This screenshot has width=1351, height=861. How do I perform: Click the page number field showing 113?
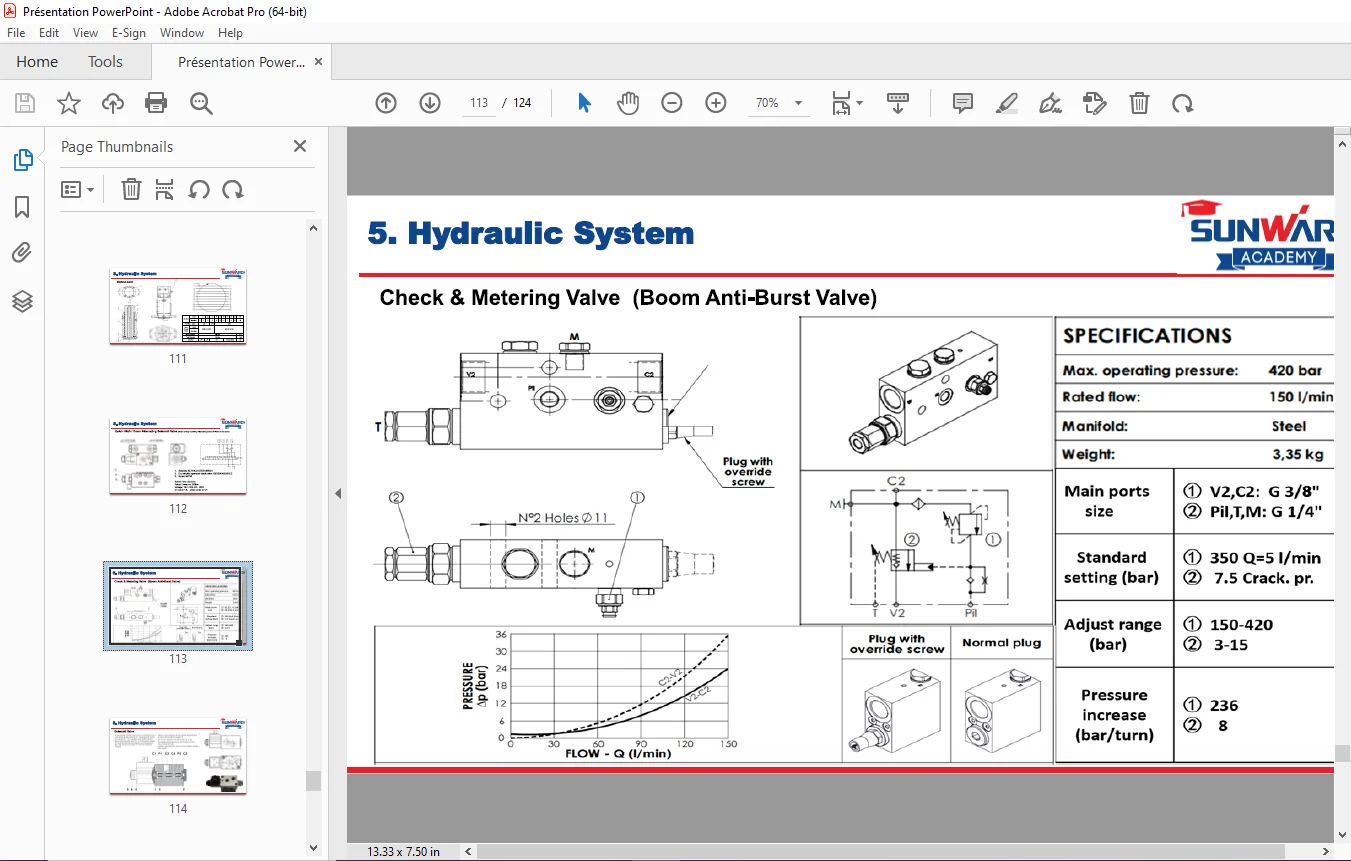479,103
